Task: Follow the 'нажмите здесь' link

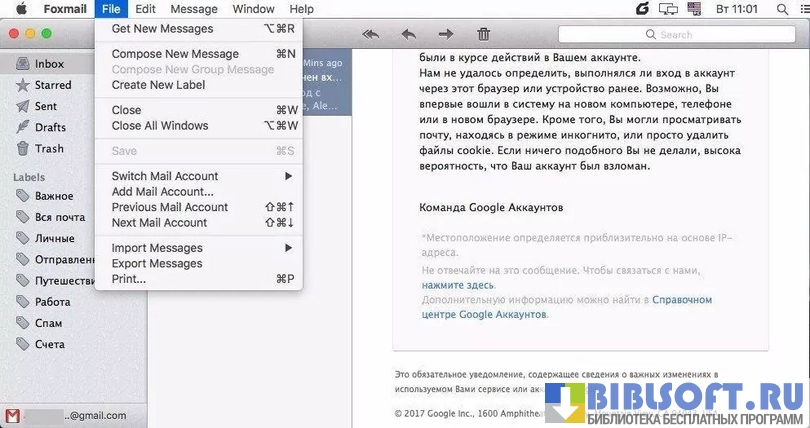Action: pos(457,285)
